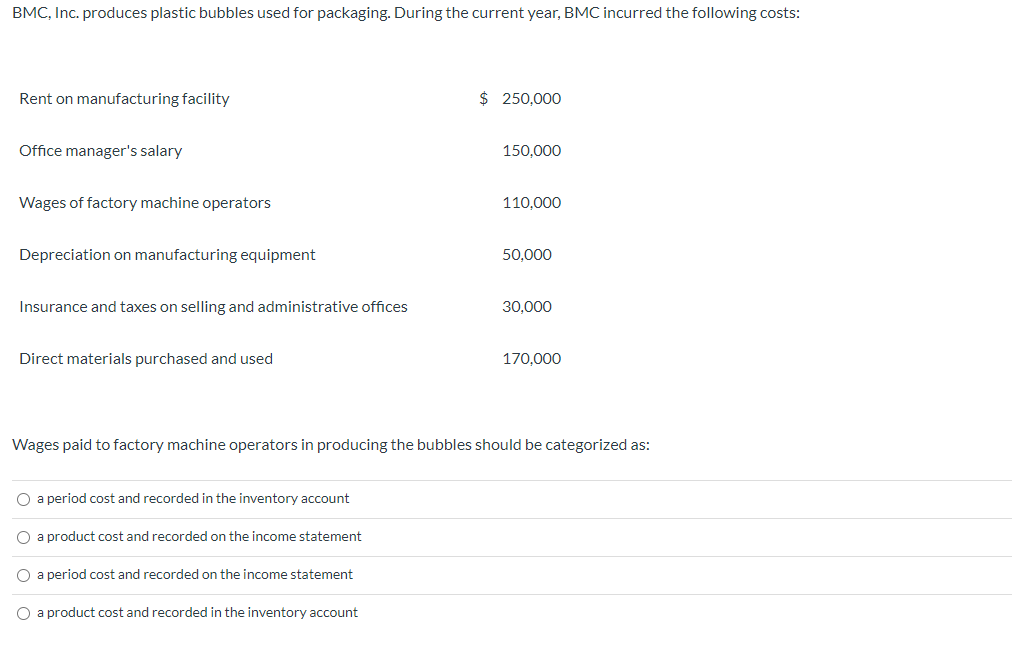Select the 110,000 wages amount
1012x646 pixels.
click(531, 202)
